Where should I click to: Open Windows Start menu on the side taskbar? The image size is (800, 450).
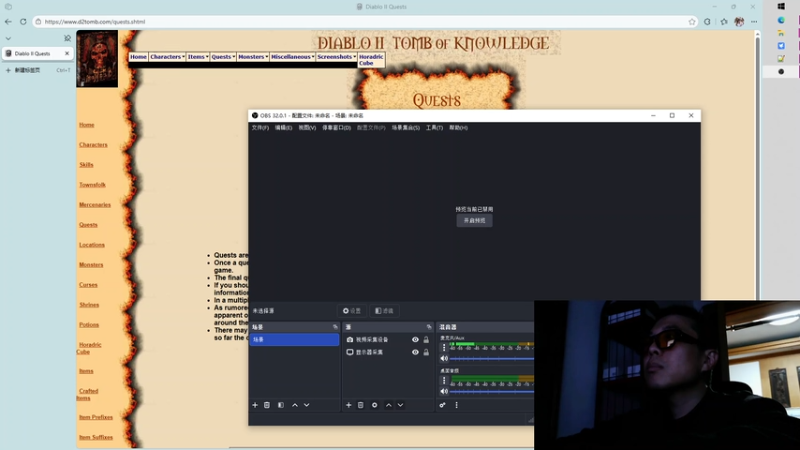click(781, 7)
